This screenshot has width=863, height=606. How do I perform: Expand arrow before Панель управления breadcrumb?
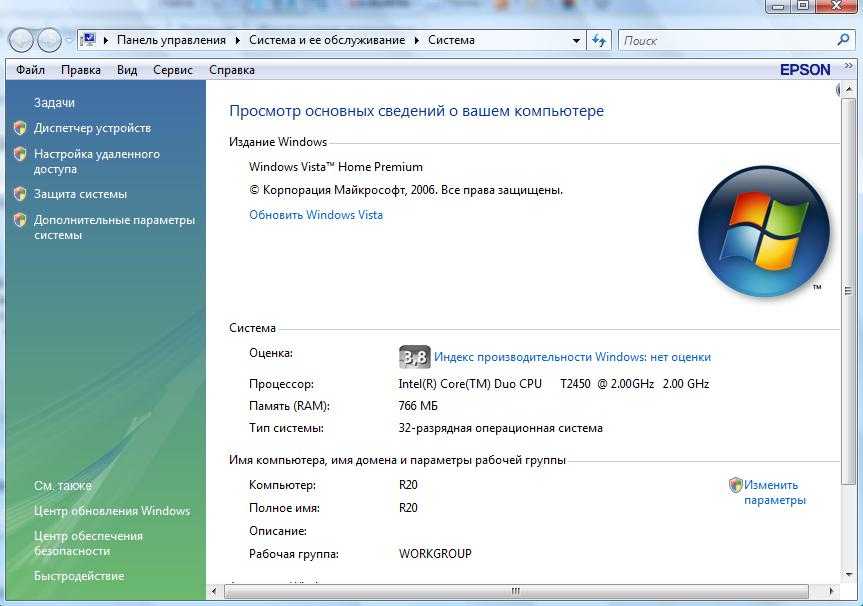(106, 40)
